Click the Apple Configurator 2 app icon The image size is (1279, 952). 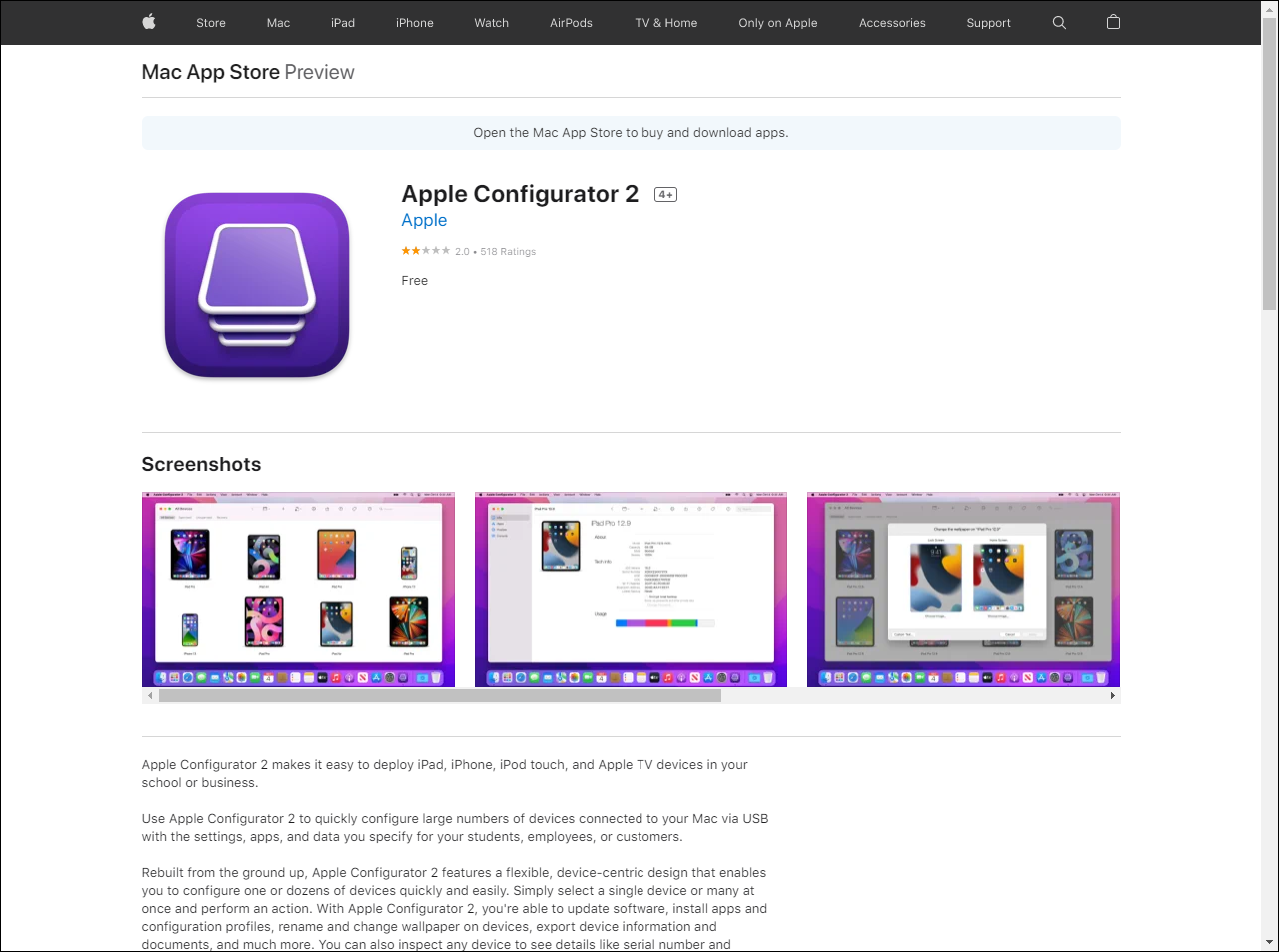coord(257,285)
